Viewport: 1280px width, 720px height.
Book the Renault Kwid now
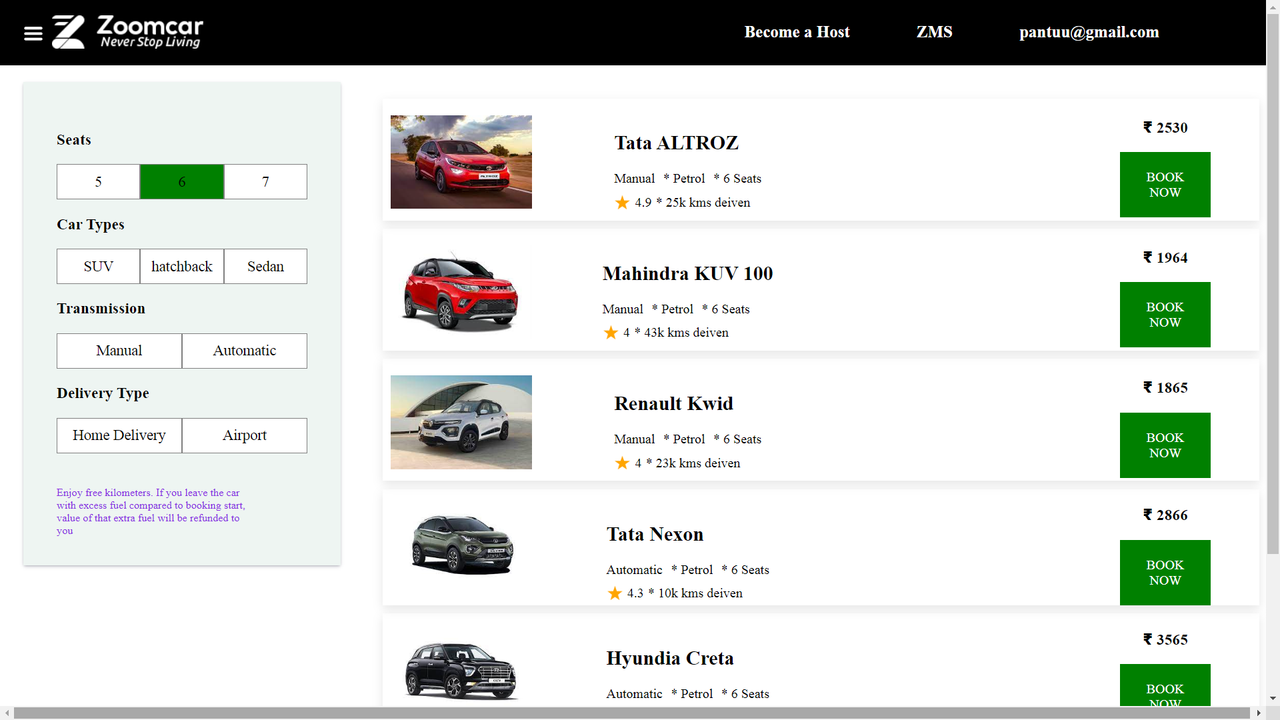[1165, 445]
